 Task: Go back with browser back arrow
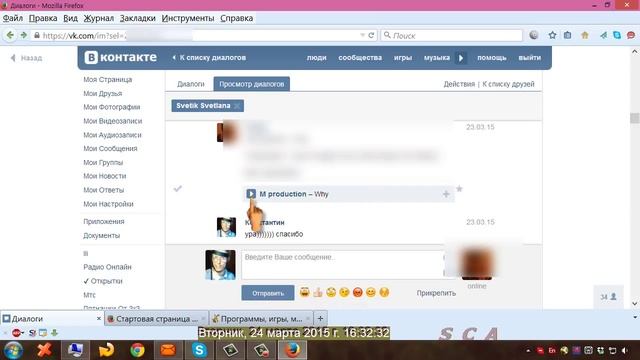(x=10, y=36)
